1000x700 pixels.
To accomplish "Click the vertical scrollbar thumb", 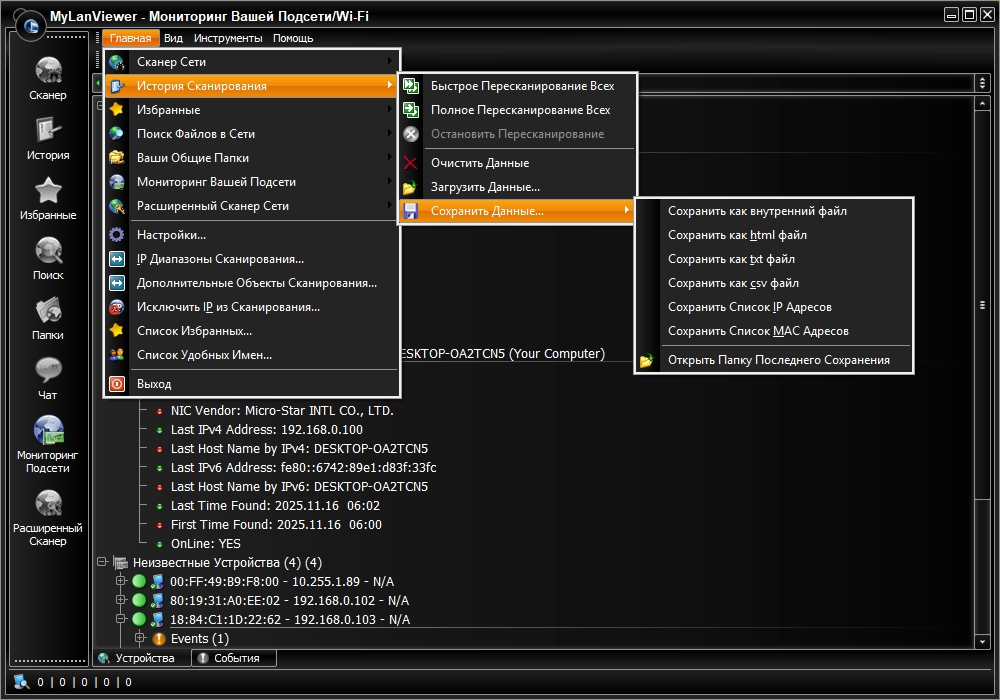I will point(982,305).
